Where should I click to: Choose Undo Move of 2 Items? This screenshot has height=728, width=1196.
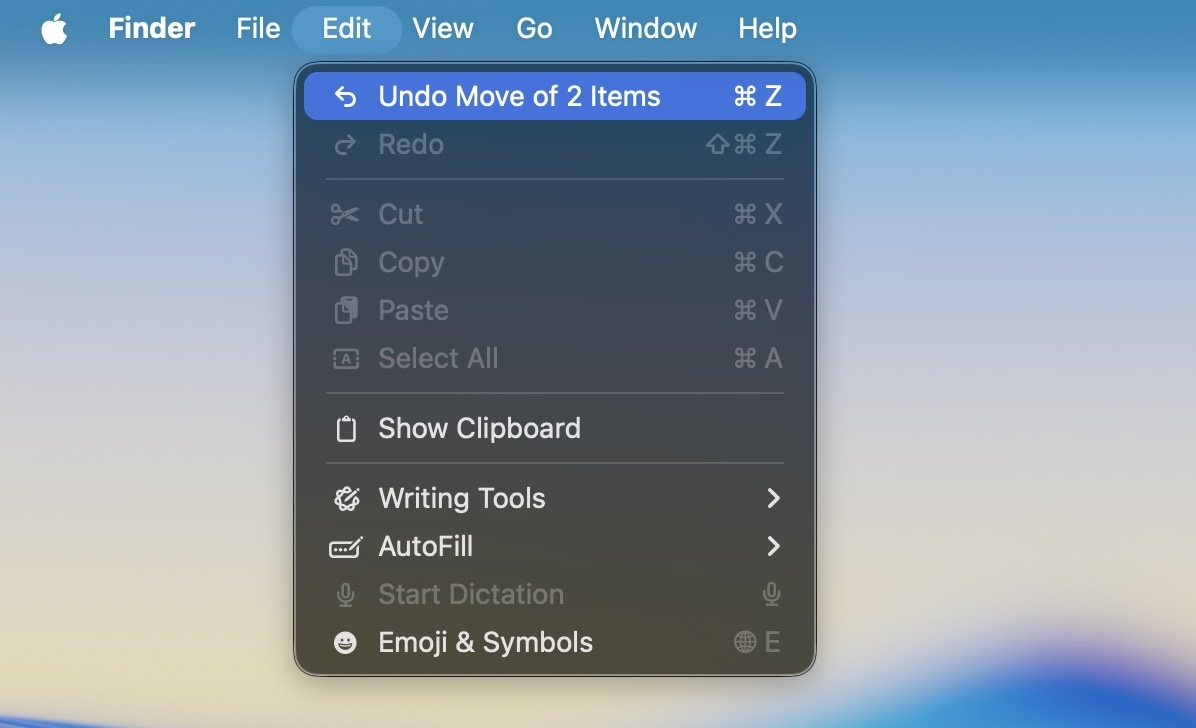point(519,96)
